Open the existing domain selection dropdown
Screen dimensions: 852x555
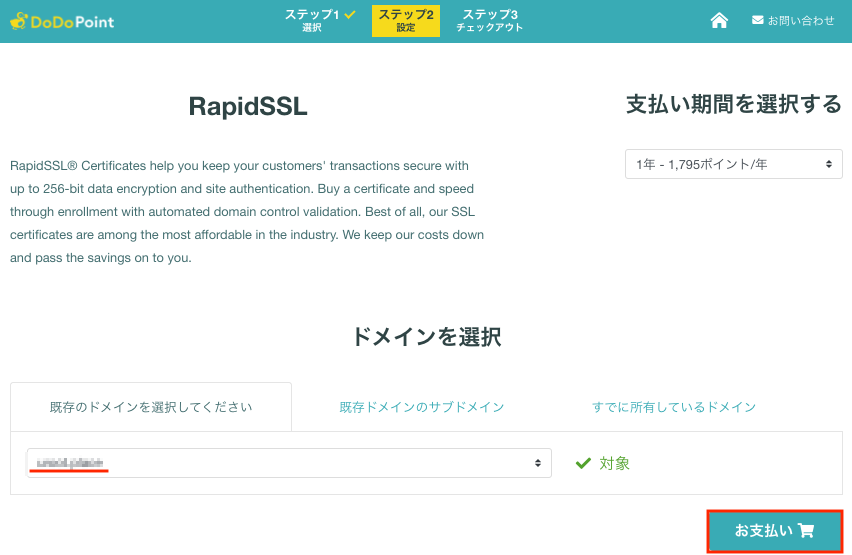click(x=289, y=463)
